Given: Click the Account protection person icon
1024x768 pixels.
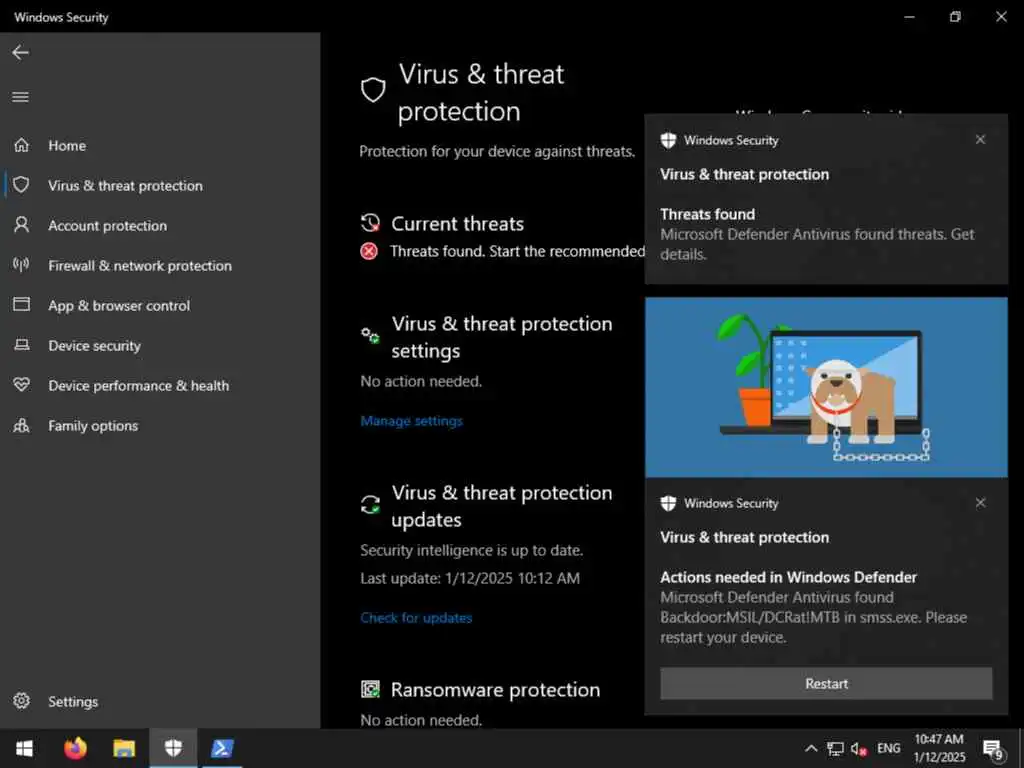Looking at the screenshot, I should tap(22, 225).
